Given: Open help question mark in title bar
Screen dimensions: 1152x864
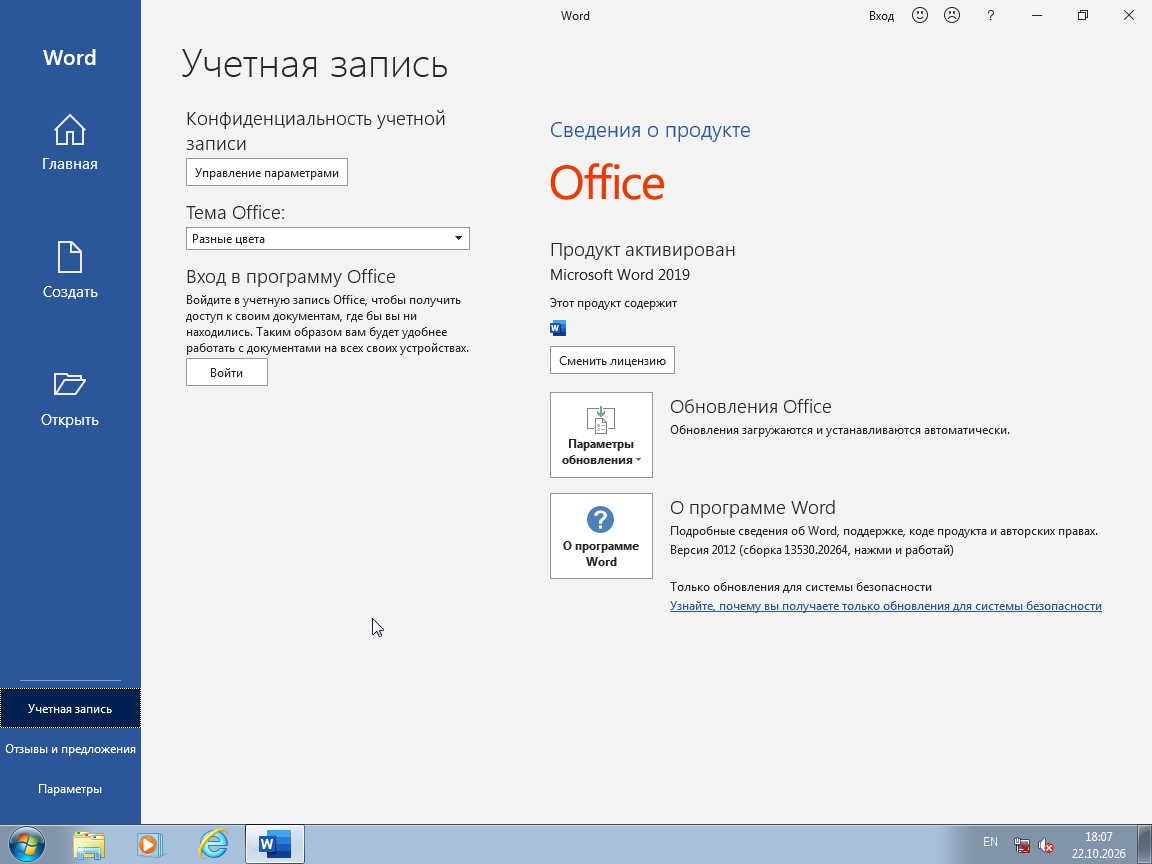Looking at the screenshot, I should [990, 15].
